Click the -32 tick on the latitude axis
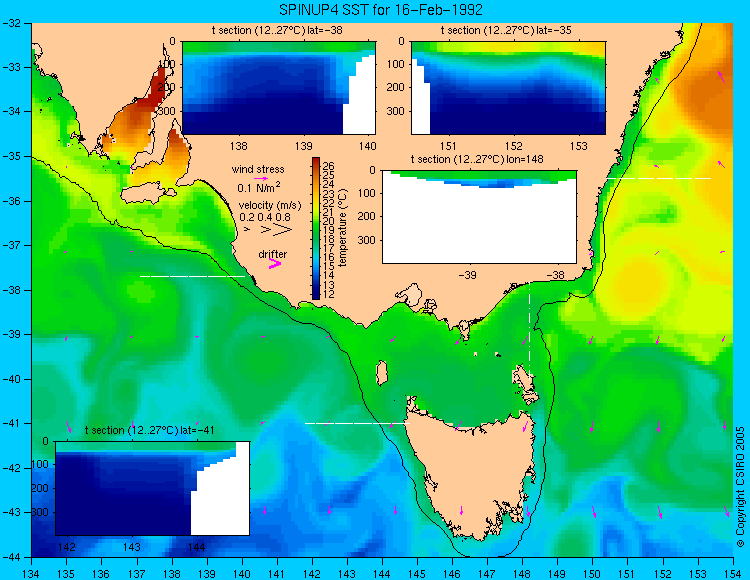 coord(11,23)
